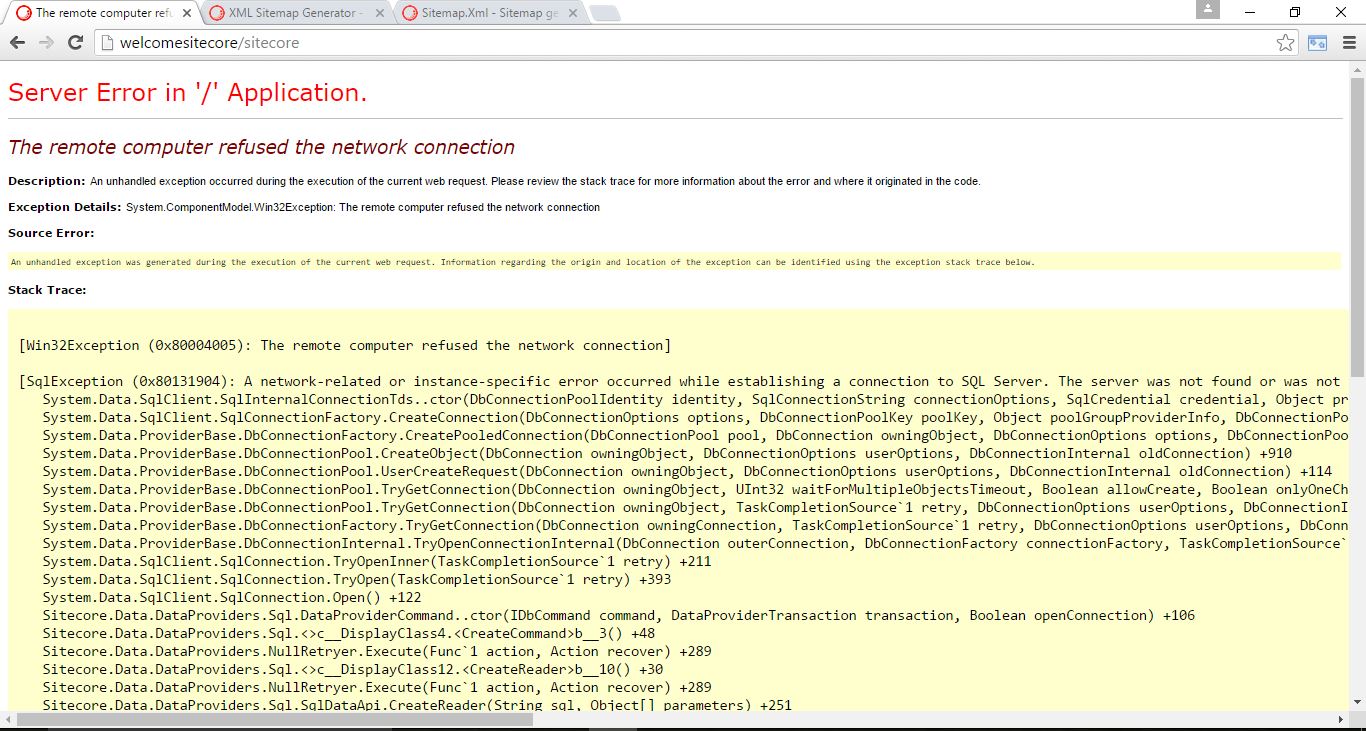
Task: Reload the current error page
Action: (74, 43)
